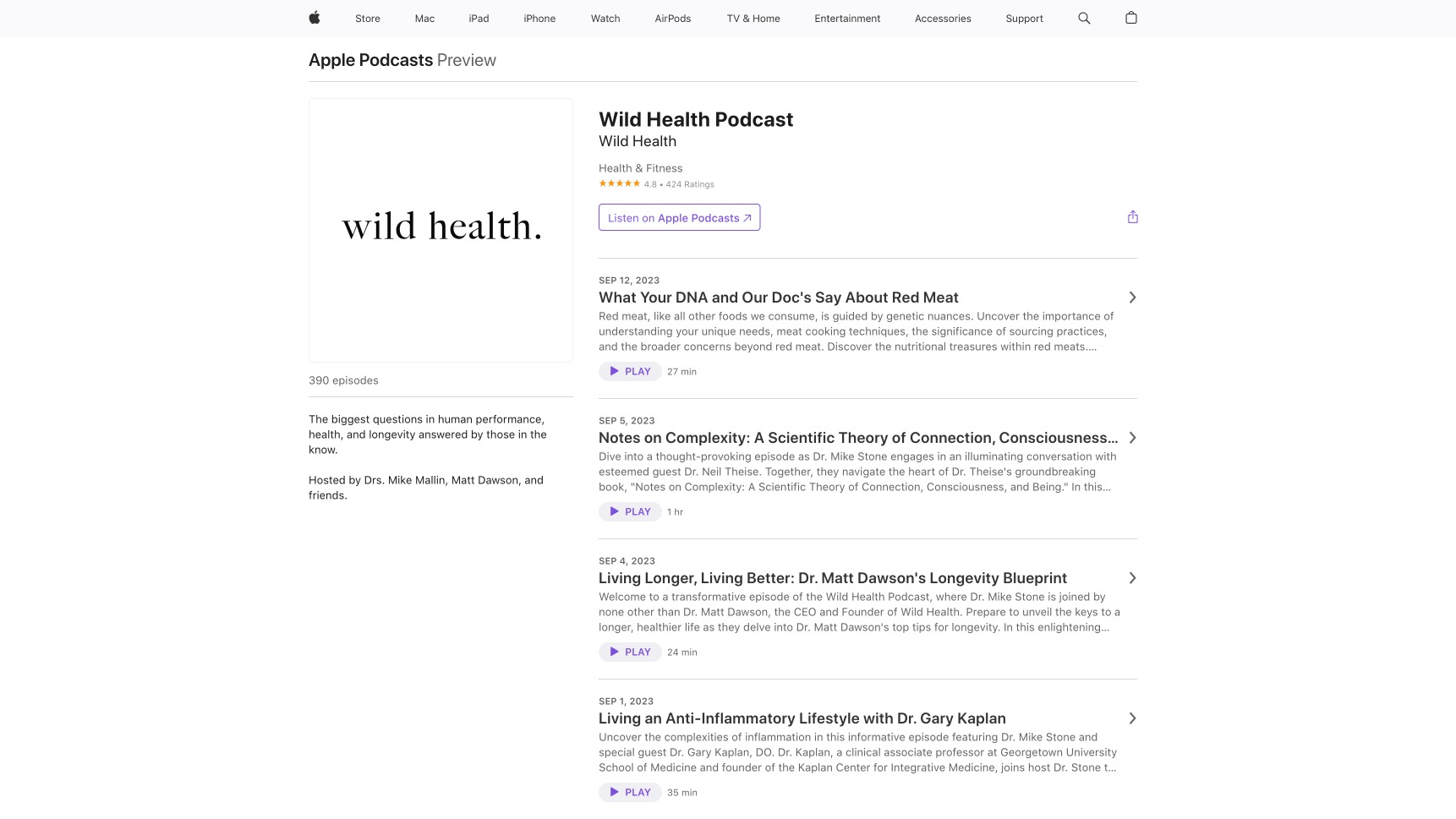
Task: Click the '1 hr' duration
Action: (x=675, y=512)
